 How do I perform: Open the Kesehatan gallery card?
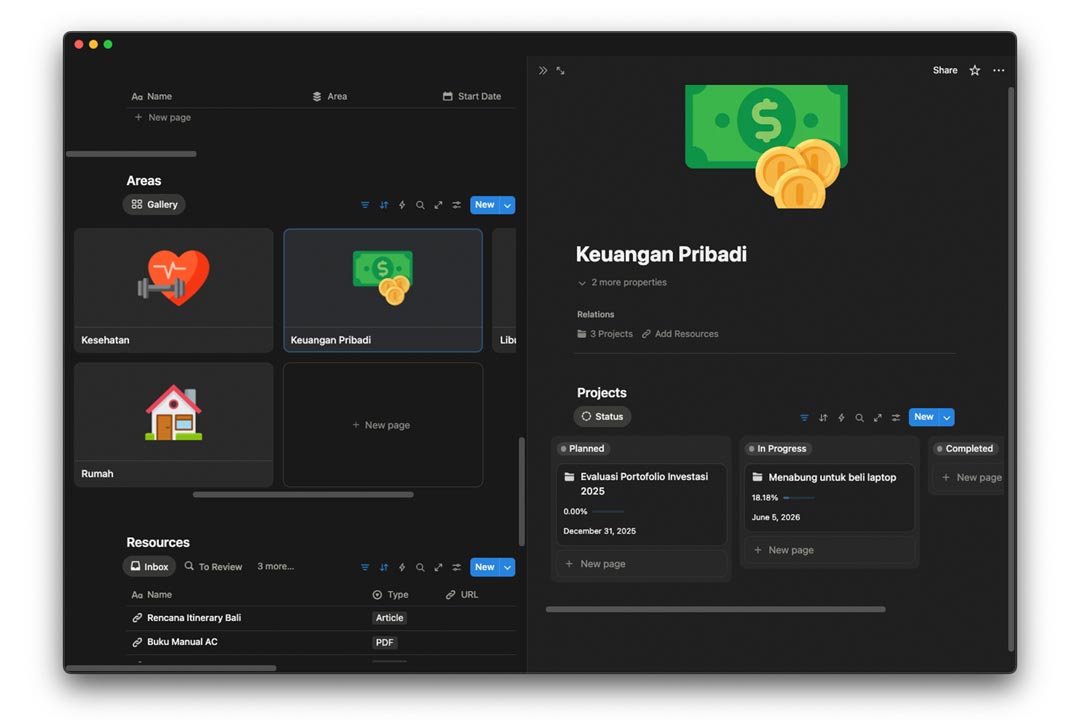point(173,290)
